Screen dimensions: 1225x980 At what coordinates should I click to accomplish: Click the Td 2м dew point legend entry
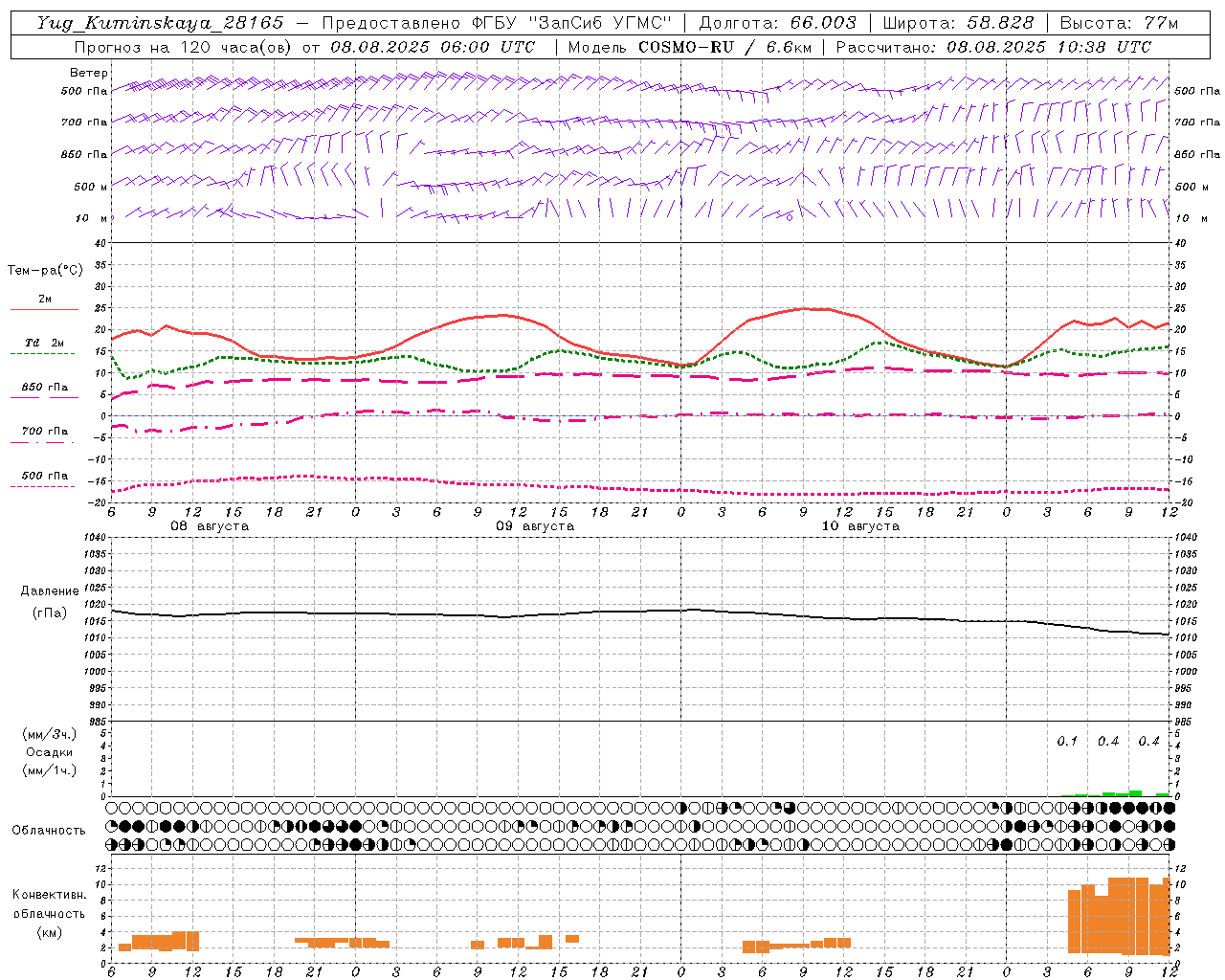click(x=44, y=343)
